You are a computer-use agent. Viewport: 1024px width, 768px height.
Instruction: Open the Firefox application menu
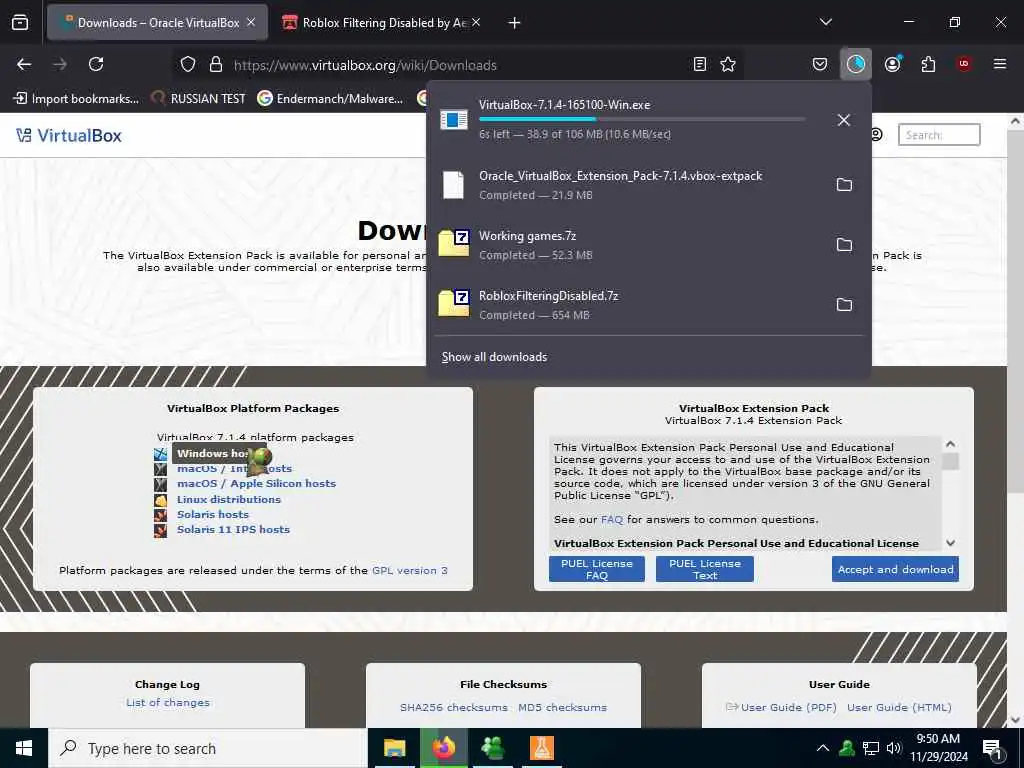[999, 64]
